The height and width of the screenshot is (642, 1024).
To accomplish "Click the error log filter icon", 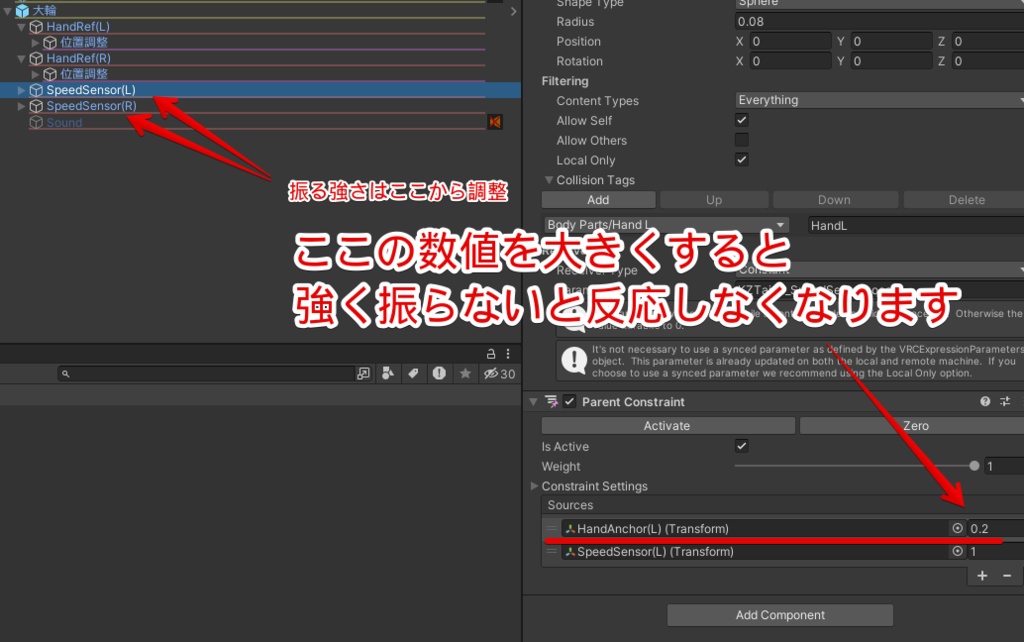I will click(439, 373).
